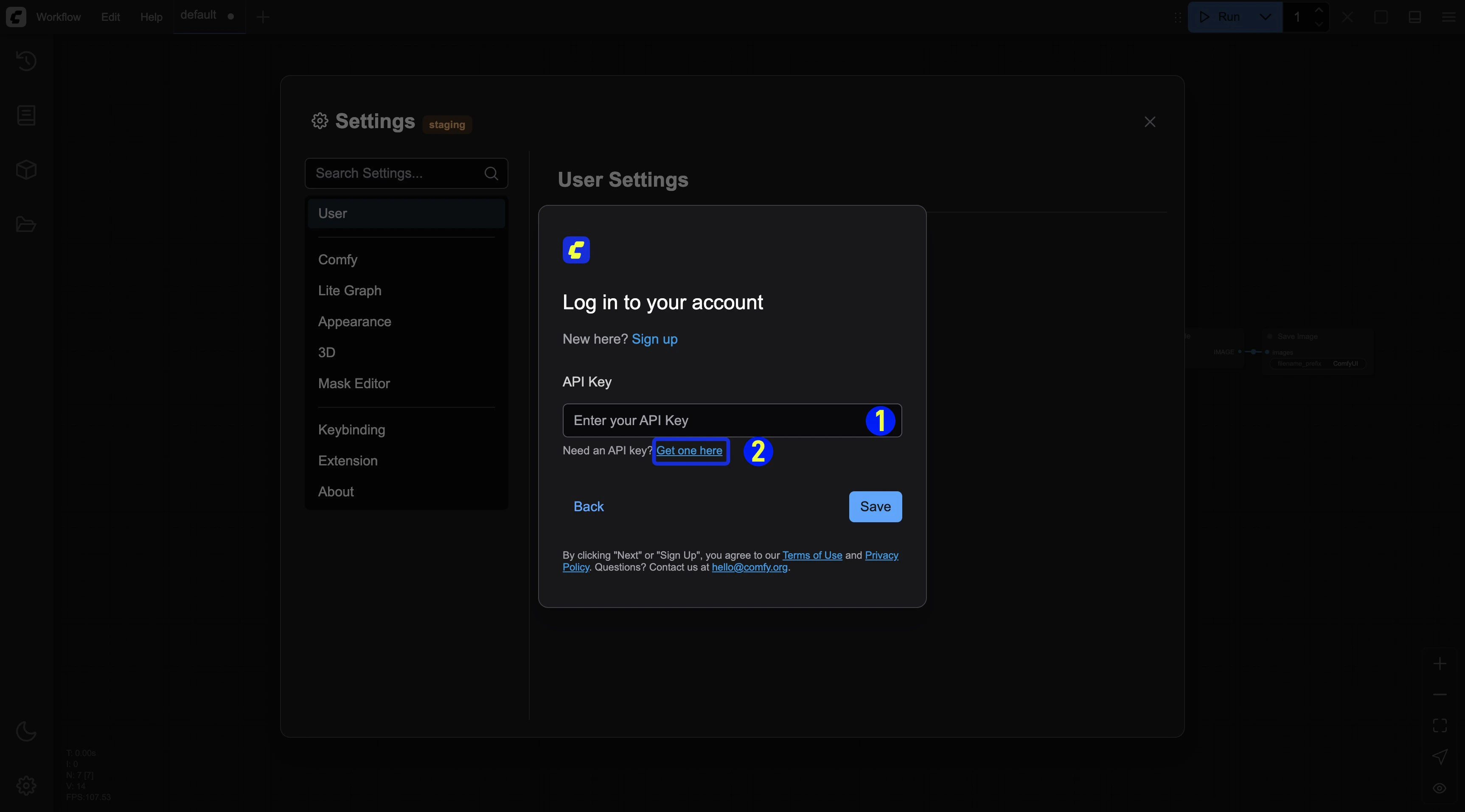This screenshot has height=812, width=1465.
Task: Toggle dark theme moon icon
Action: [x=26, y=731]
